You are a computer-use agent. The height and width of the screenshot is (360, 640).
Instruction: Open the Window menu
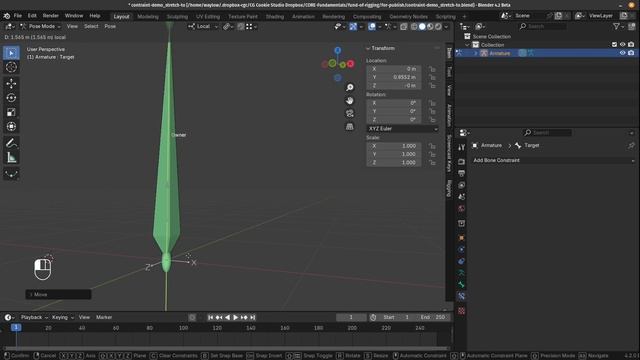(x=74, y=16)
